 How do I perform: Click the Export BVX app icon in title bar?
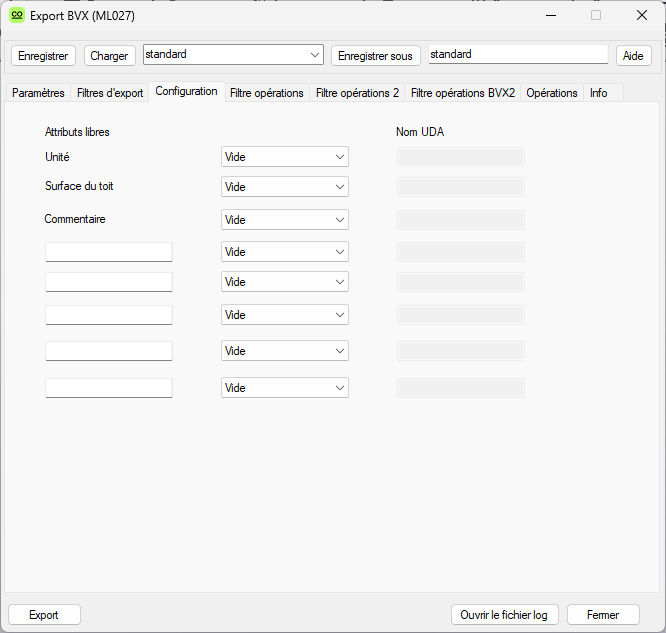(17, 16)
